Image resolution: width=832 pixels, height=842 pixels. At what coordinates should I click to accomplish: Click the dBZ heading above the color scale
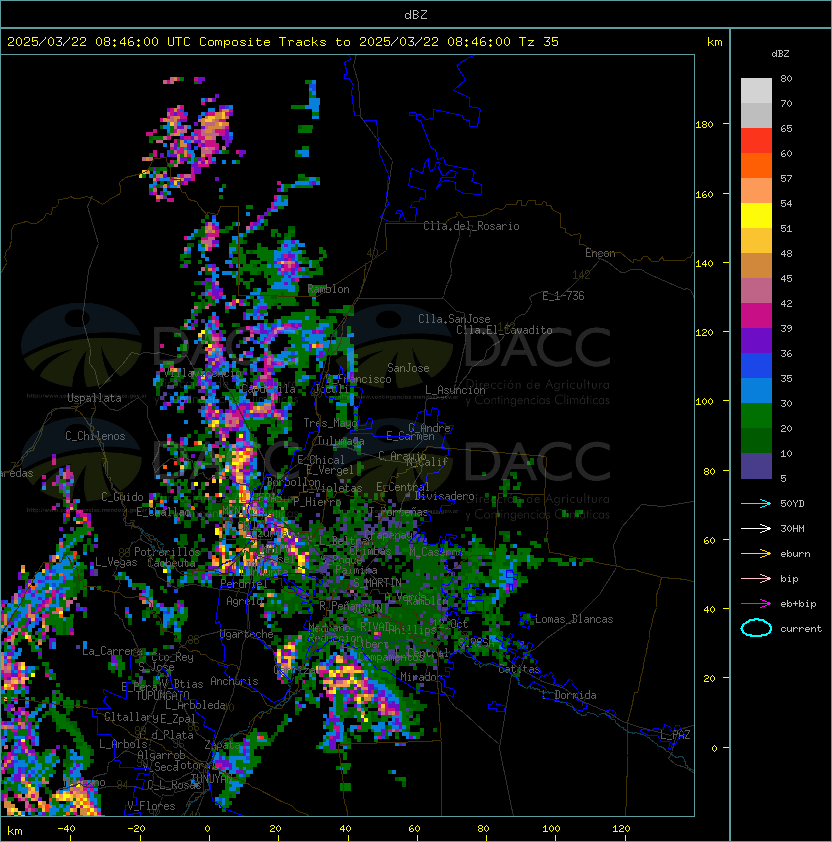coord(780,54)
